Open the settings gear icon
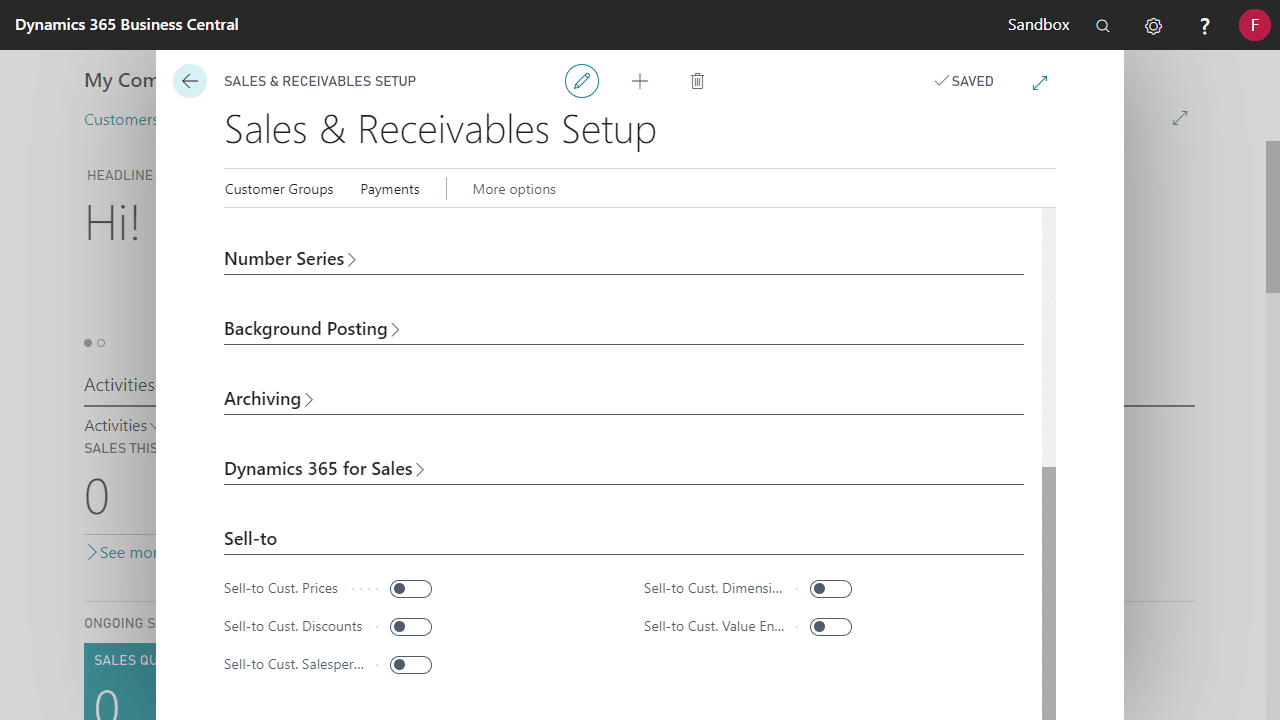The width and height of the screenshot is (1280, 720). pyautogui.click(x=1154, y=26)
